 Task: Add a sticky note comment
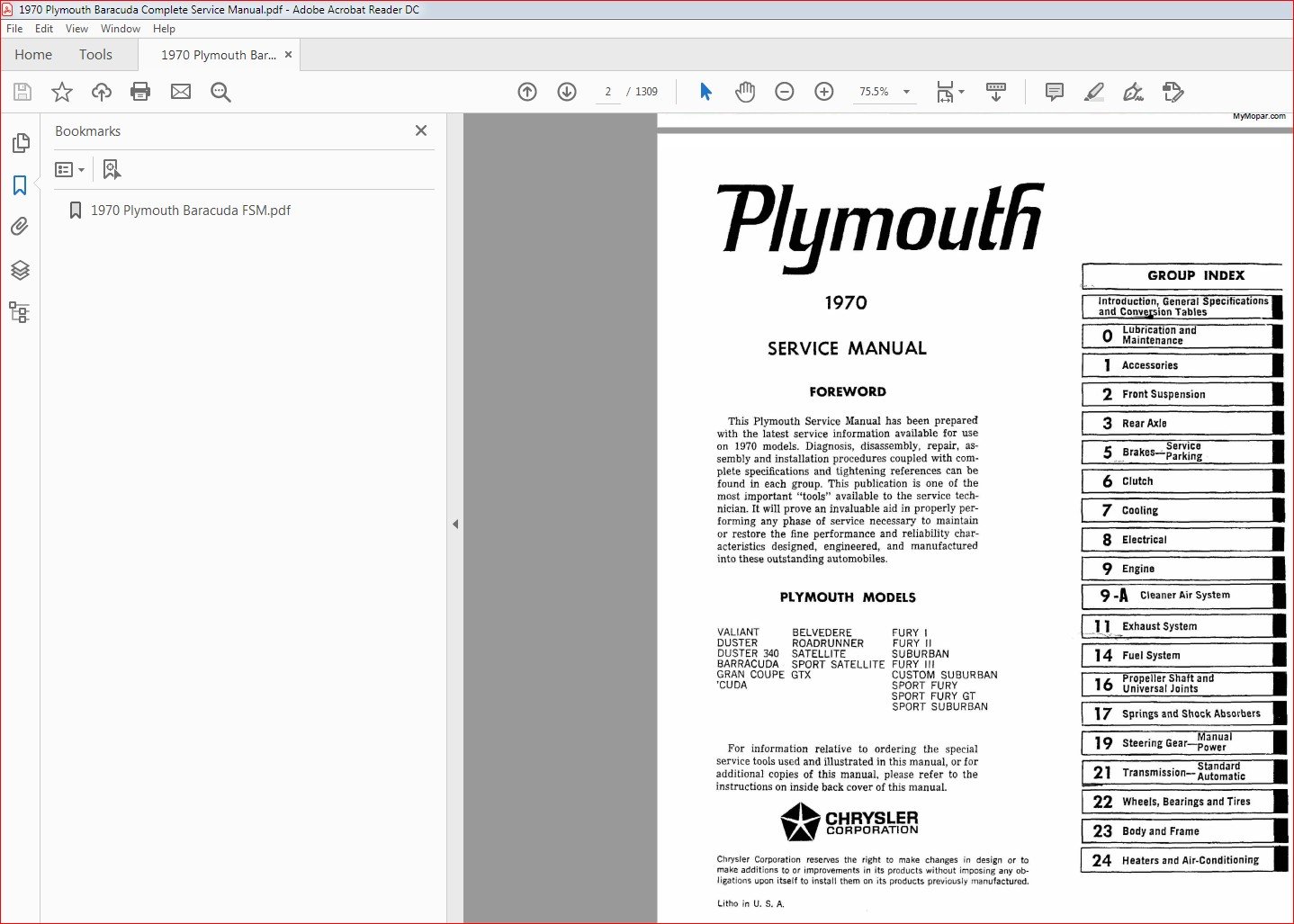pos(1055,92)
